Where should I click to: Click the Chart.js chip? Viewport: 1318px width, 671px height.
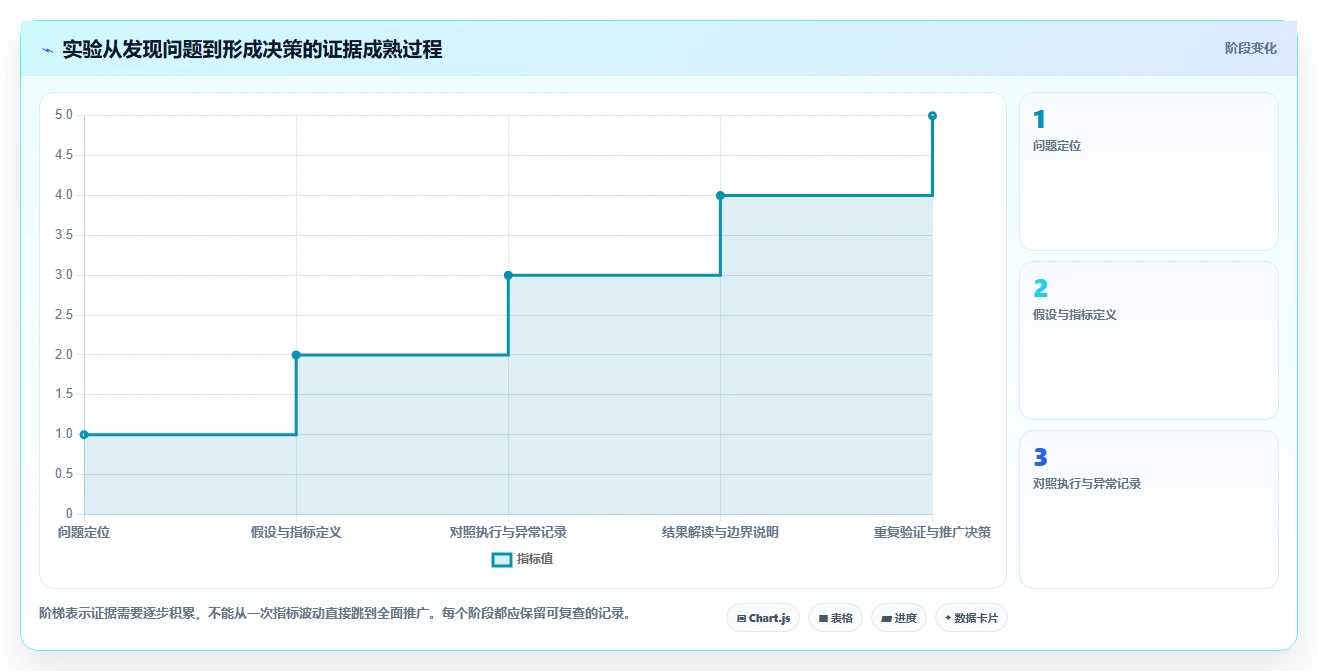pyautogui.click(x=763, y=618)
